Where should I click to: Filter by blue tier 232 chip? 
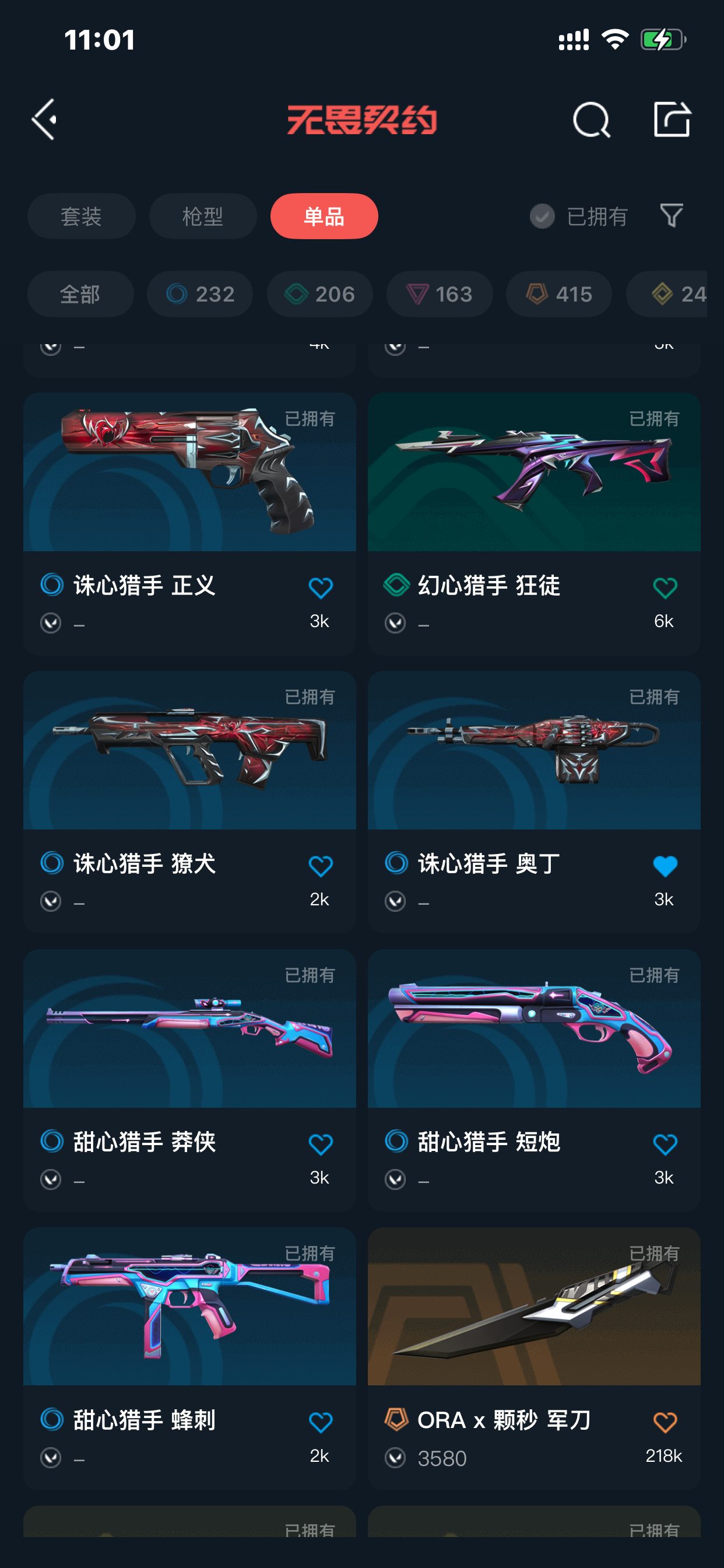pyautogui.click(x=199, y=294)
